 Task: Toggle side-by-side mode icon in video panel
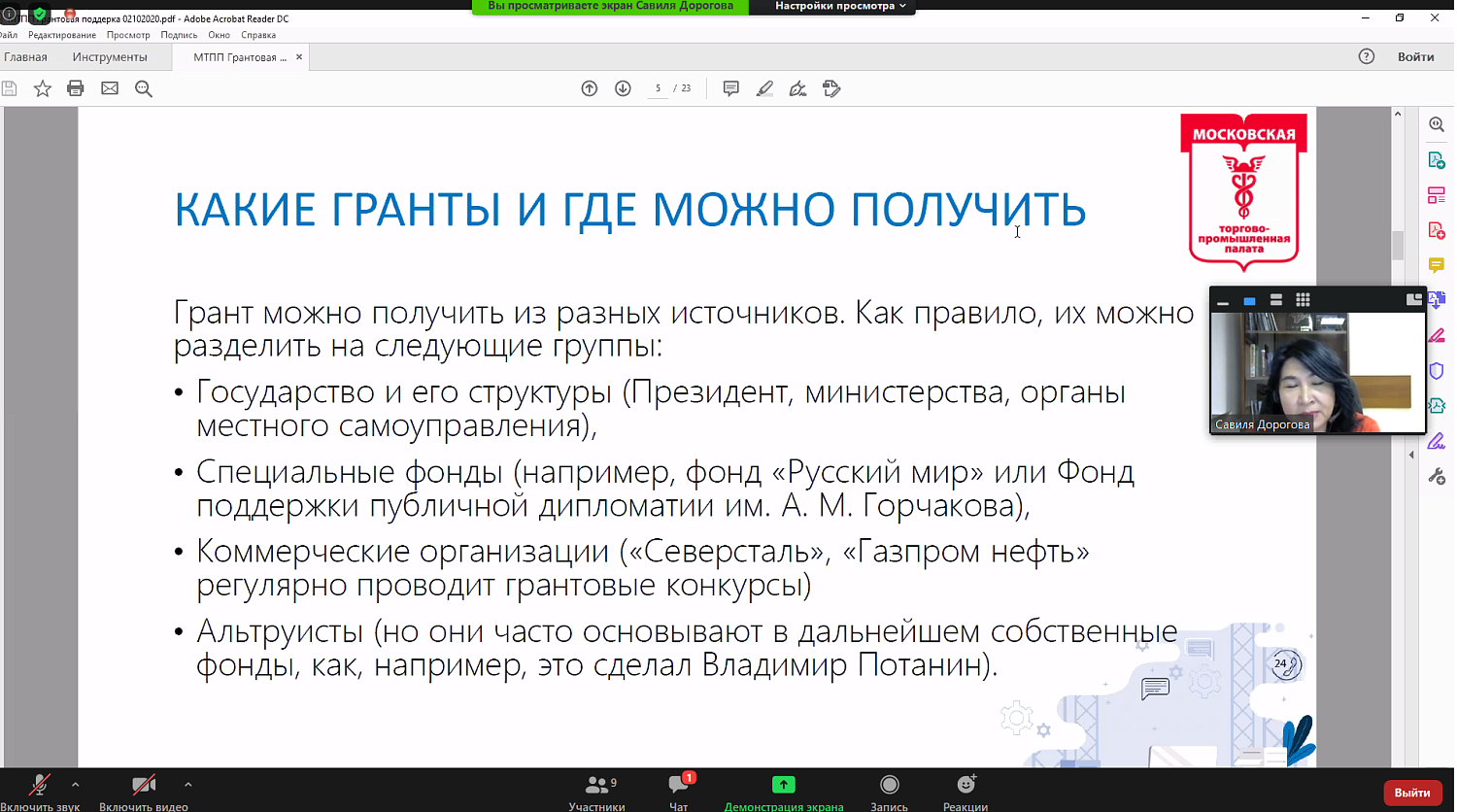1413,300
